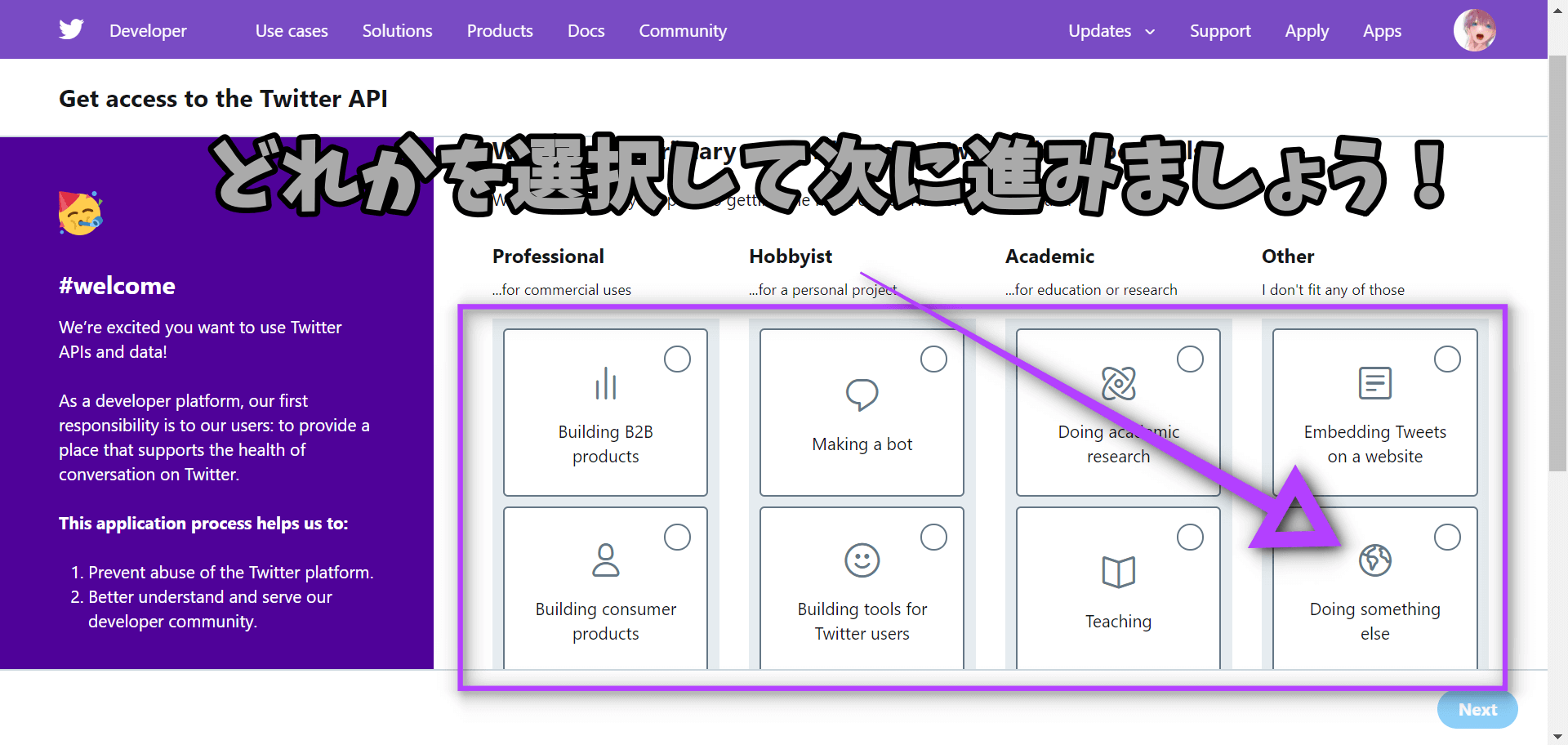
Task: Click the Developer home link
Action: pyautogui.click(x=148, y=31)
